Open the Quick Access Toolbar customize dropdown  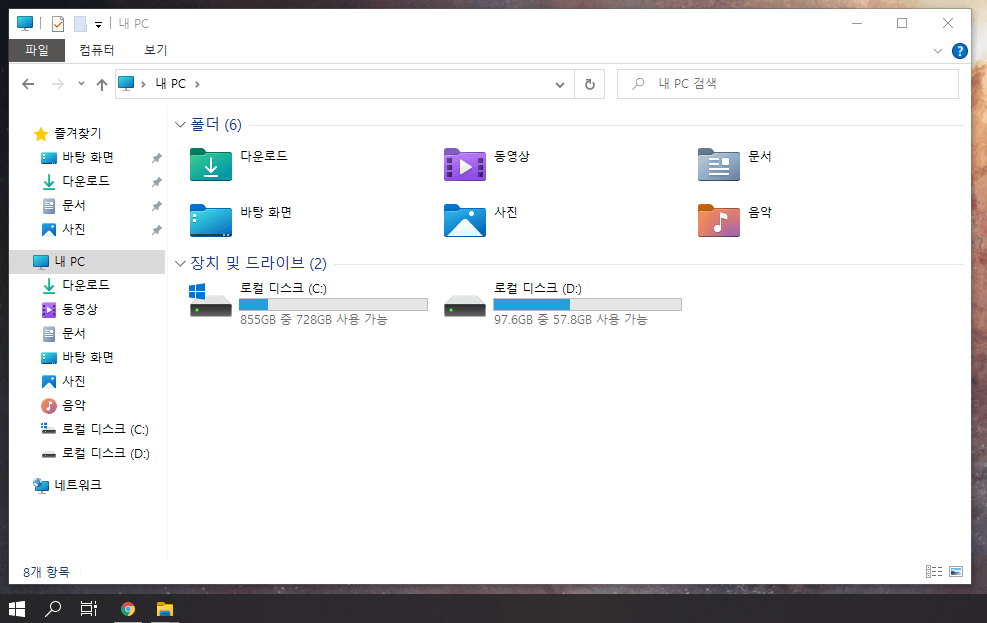coord(98,25)
